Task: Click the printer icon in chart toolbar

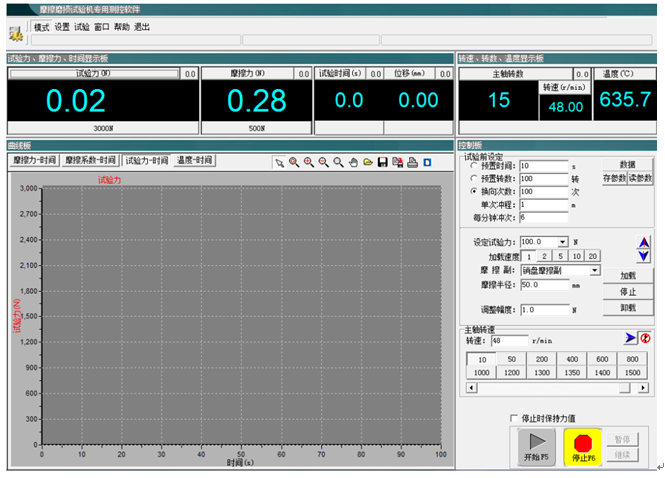Action: tap(412, 162)
